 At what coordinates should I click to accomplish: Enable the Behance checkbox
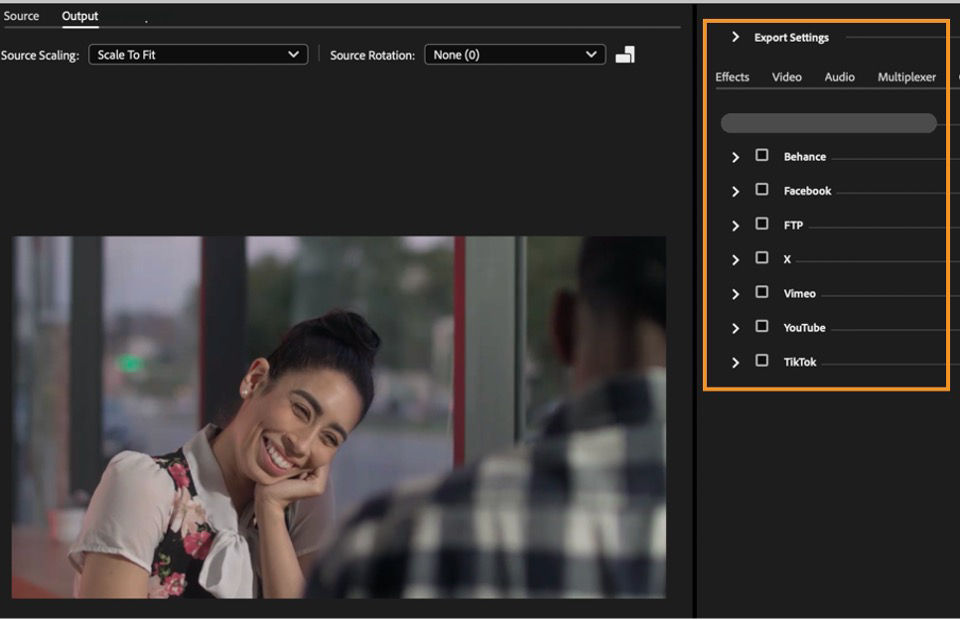point(762,155)
